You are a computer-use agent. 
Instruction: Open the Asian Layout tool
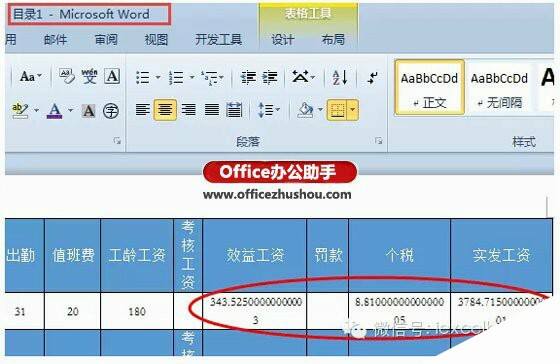coord(300,76)
